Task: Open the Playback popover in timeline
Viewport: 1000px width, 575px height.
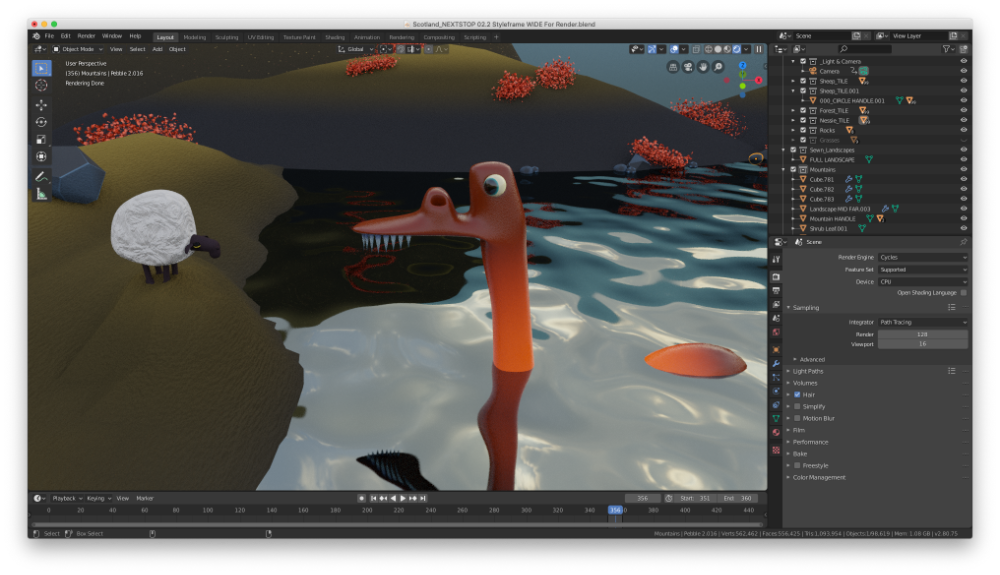Action: click(x=65, y=498)
